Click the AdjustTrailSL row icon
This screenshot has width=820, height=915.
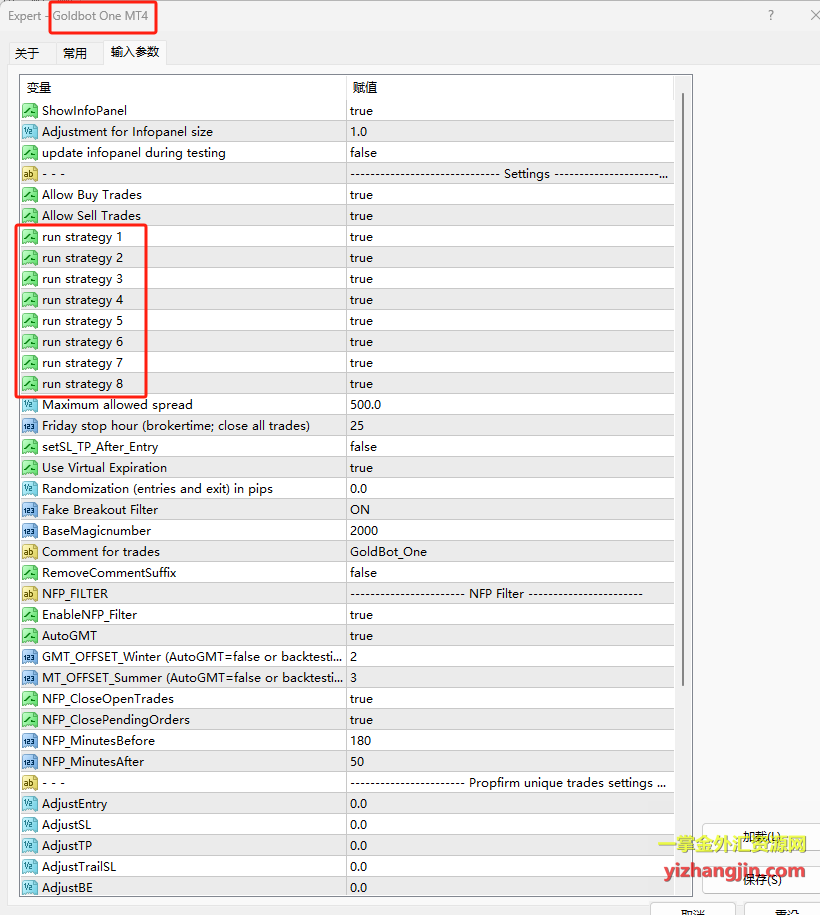coord(30,867)
